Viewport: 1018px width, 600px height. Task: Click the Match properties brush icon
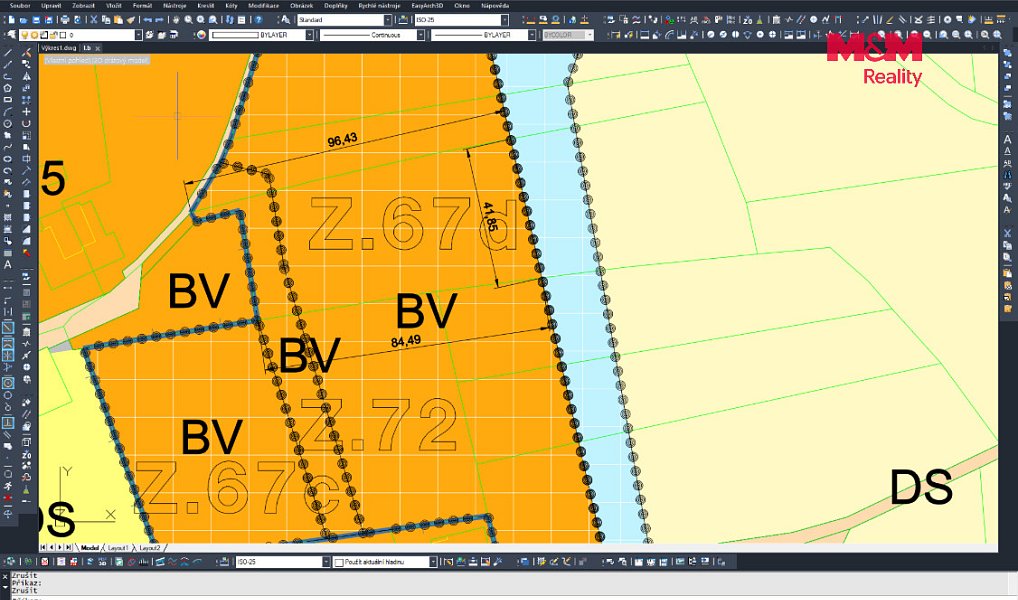click(x=130, y=20)
